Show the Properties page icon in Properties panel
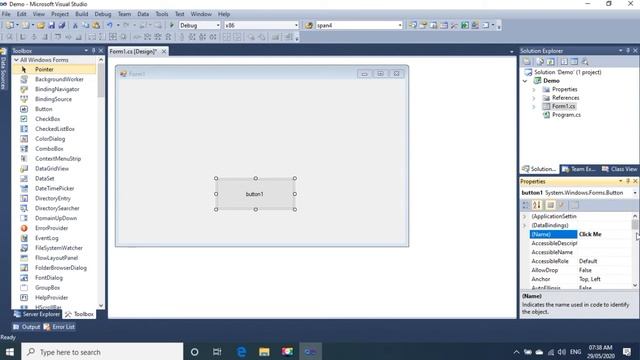Viewport: 640px width, 360px height. (x=574, y=205)
